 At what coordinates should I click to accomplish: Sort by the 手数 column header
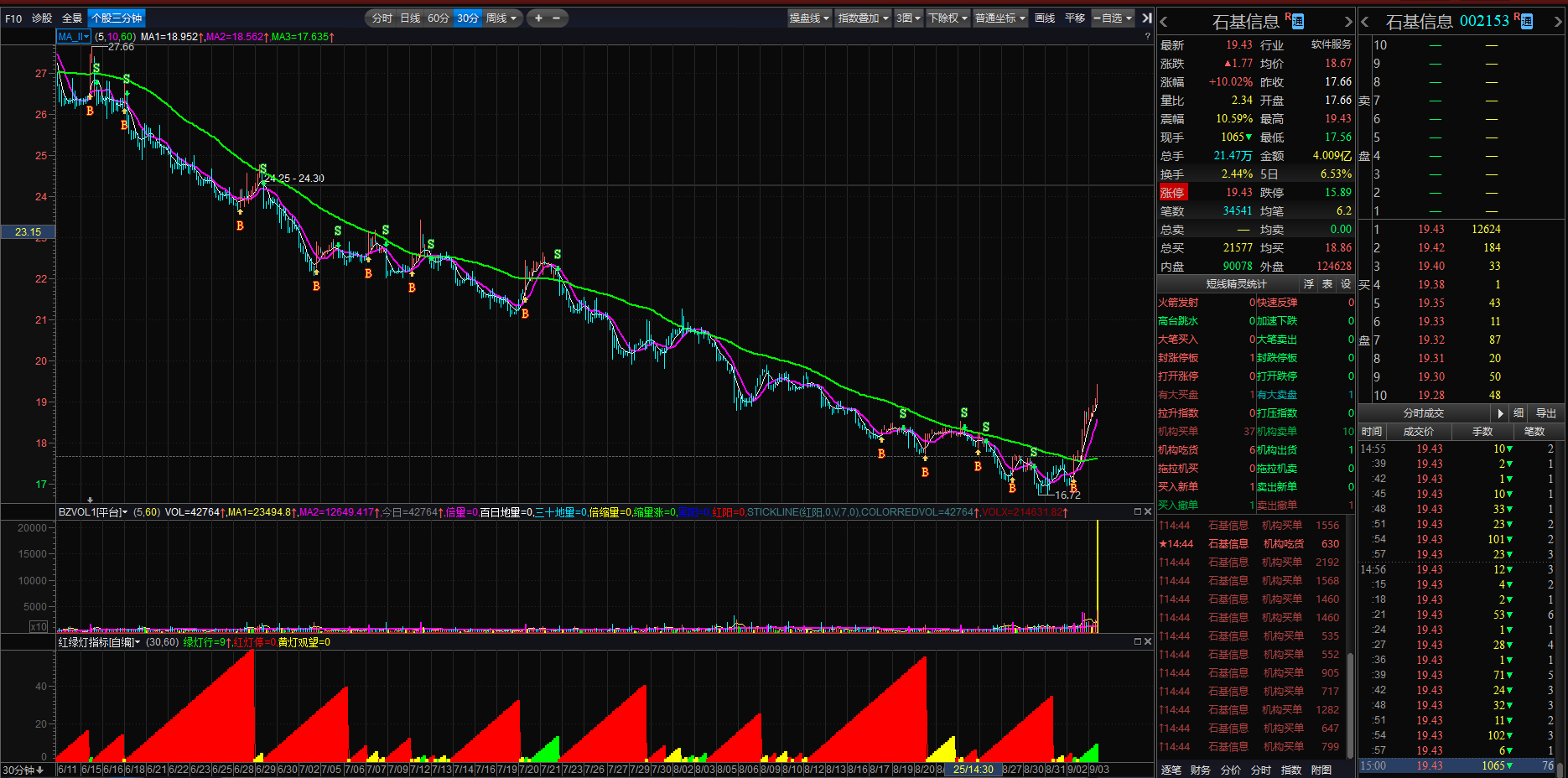pos(1482,432)
